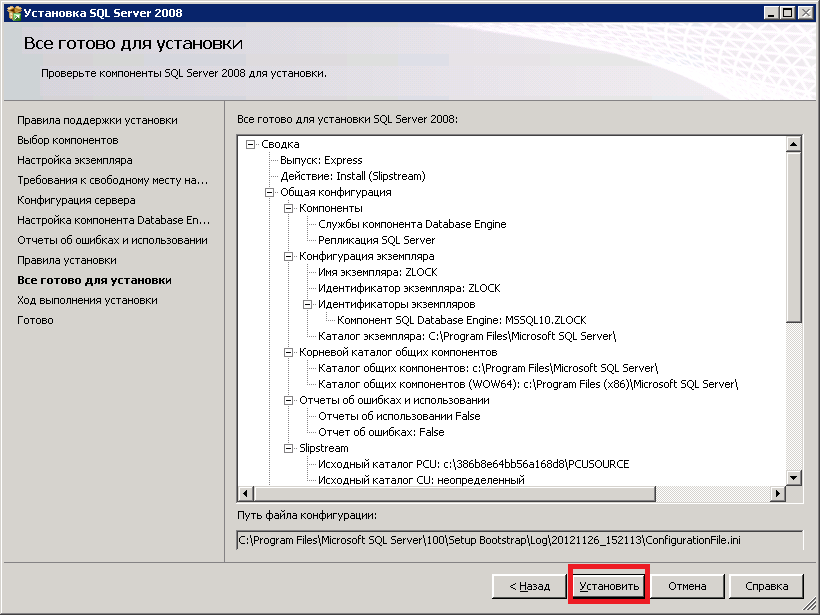Click the installer icon in title bar
The height and width of the screenshot is (615, 820).
coord(11,13)
